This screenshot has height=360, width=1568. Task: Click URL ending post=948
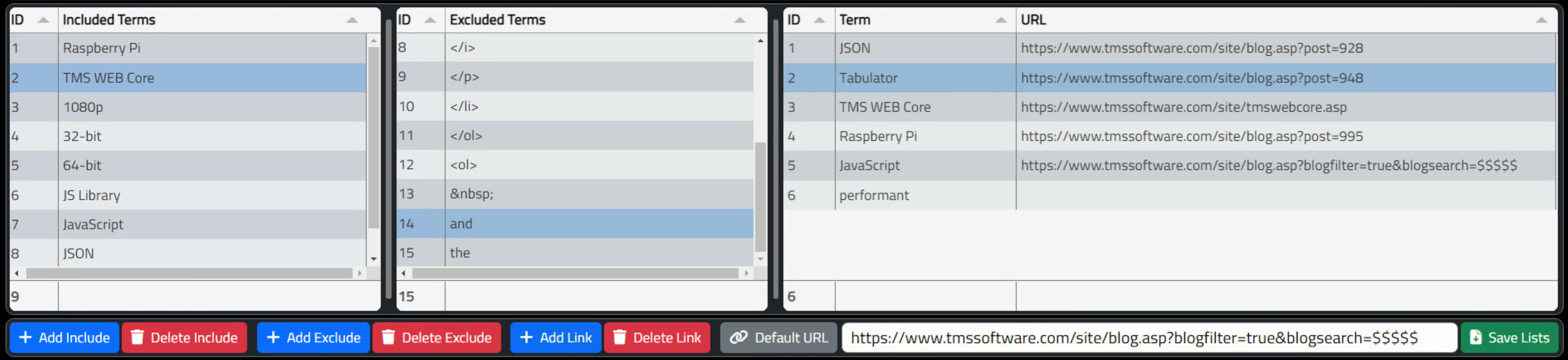coord(1192,78)
